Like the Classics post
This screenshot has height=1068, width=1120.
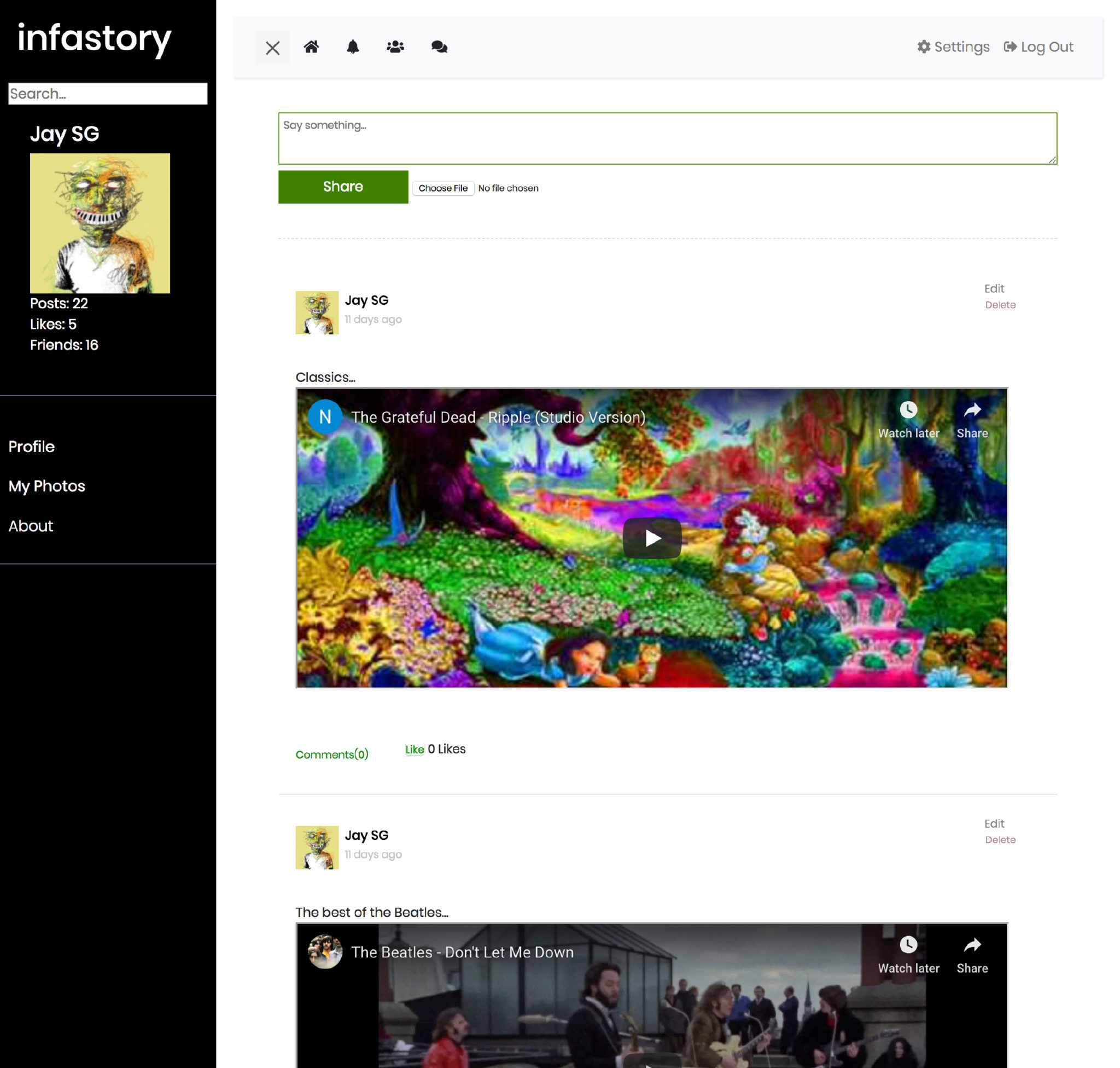pyautogui.click(x=415, y=749)
